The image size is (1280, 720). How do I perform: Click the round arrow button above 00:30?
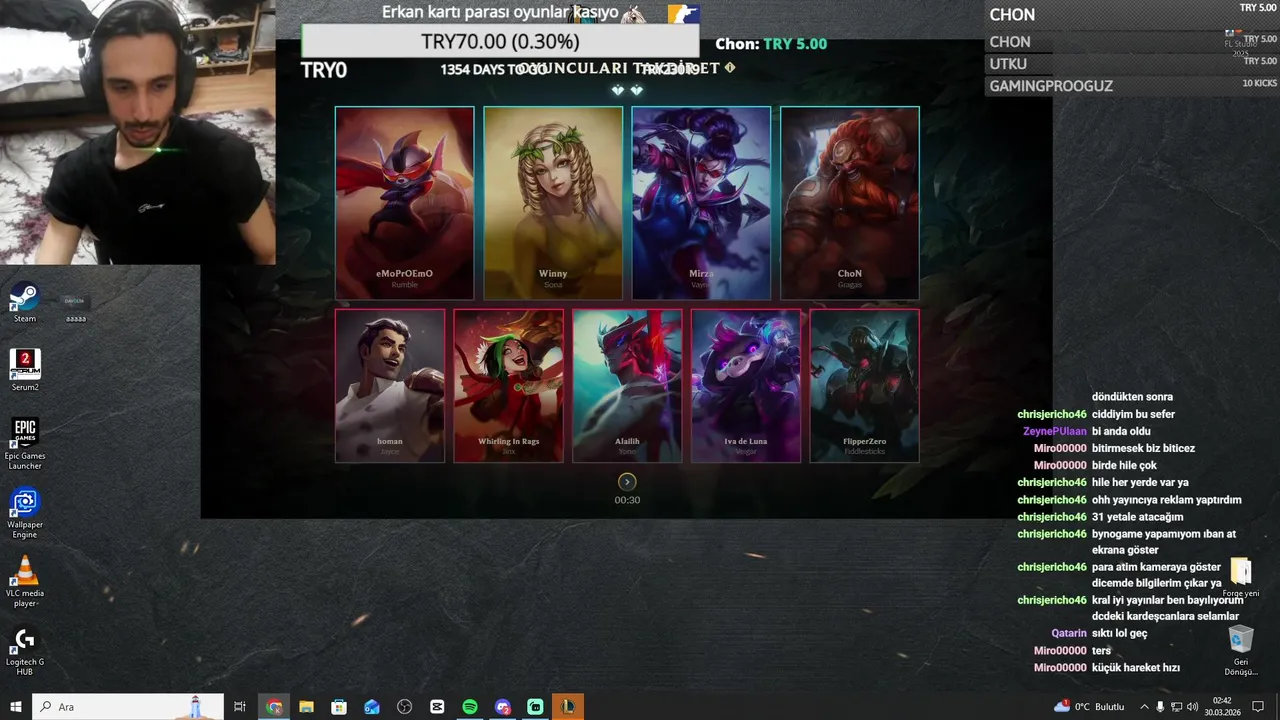point(627,482)
